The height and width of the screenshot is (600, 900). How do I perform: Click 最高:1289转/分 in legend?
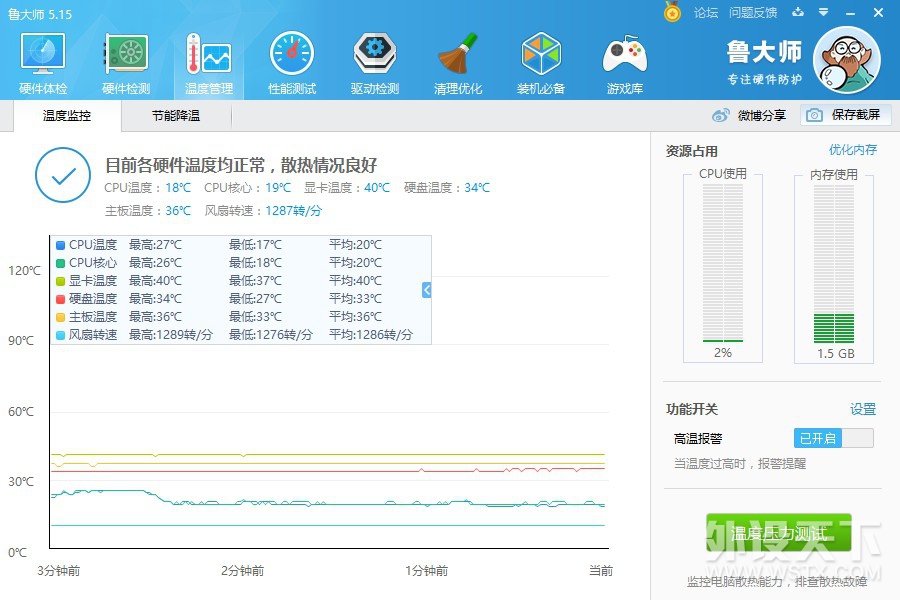(x=170, y=335)
